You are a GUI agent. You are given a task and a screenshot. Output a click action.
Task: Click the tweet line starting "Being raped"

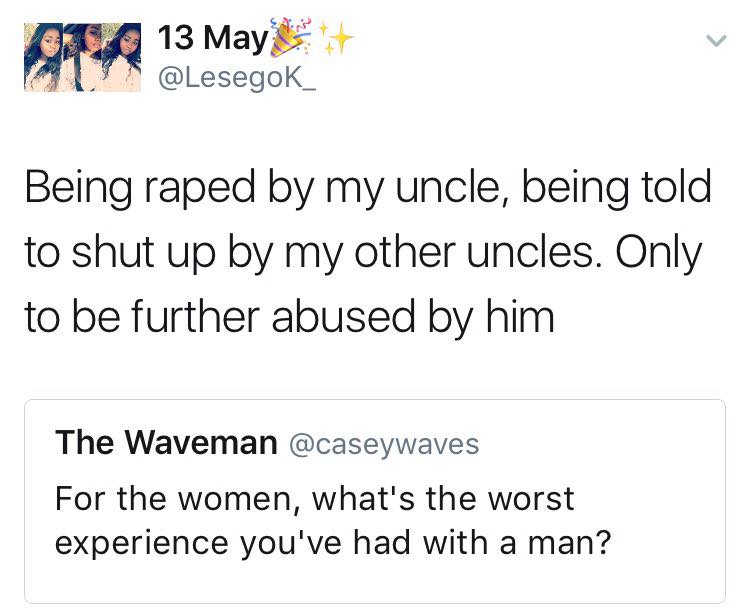tap(368, 187)
